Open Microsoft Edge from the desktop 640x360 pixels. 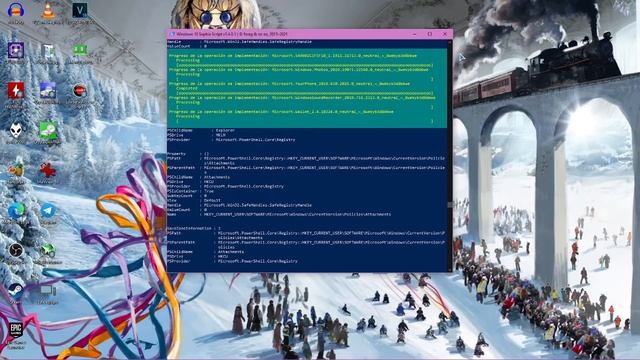tap(16, 211)
